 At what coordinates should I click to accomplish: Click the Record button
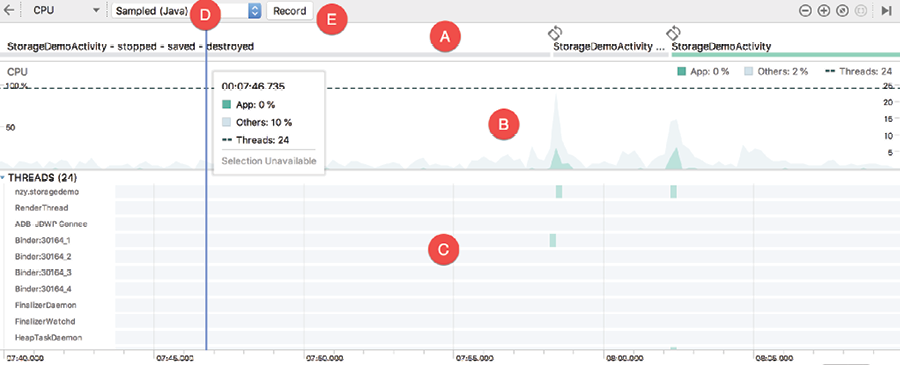[290, 11]
